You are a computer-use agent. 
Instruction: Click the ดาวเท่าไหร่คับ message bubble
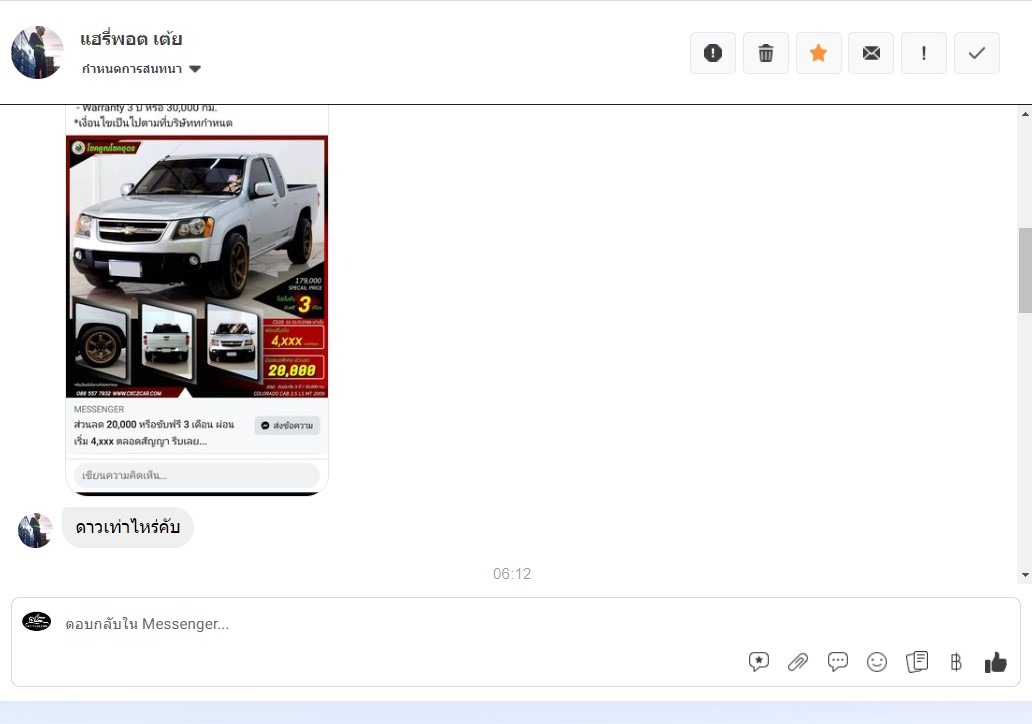128,527
